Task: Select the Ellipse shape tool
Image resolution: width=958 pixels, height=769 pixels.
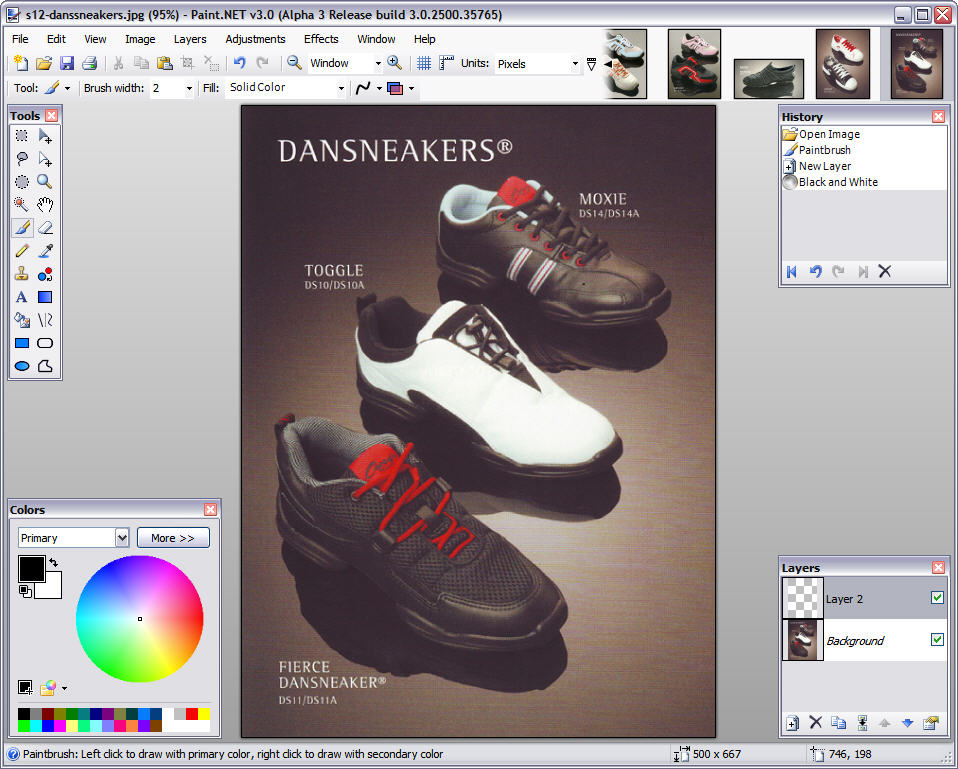Action: (x=22, y=366)
